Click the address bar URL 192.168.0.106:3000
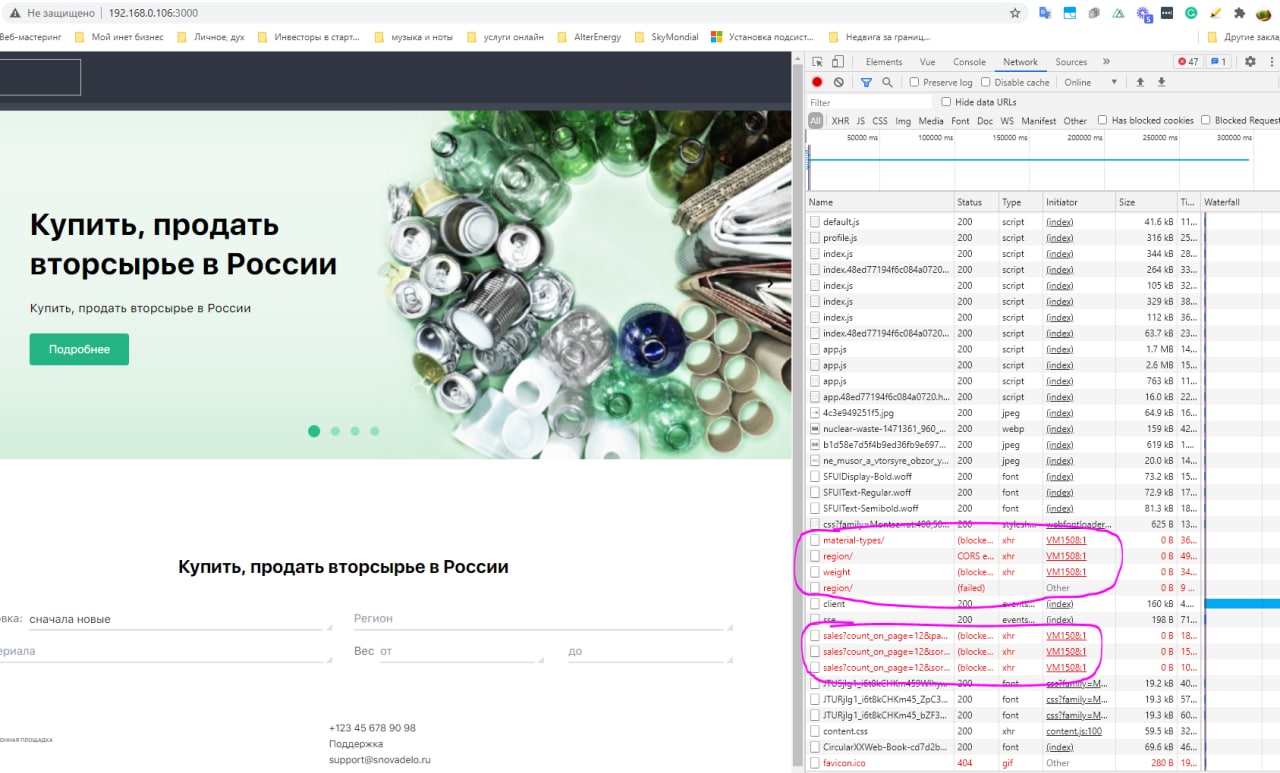 [153, 13]
